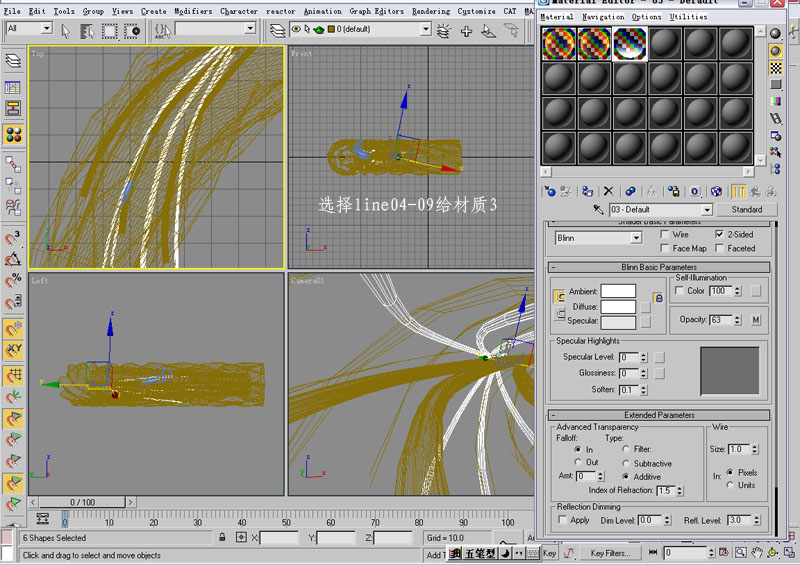This screenshot has width=800, height=565.
Task: Open the 03 - Default material name dropdown
Action: pyautogui.click(x=707, y=209)
